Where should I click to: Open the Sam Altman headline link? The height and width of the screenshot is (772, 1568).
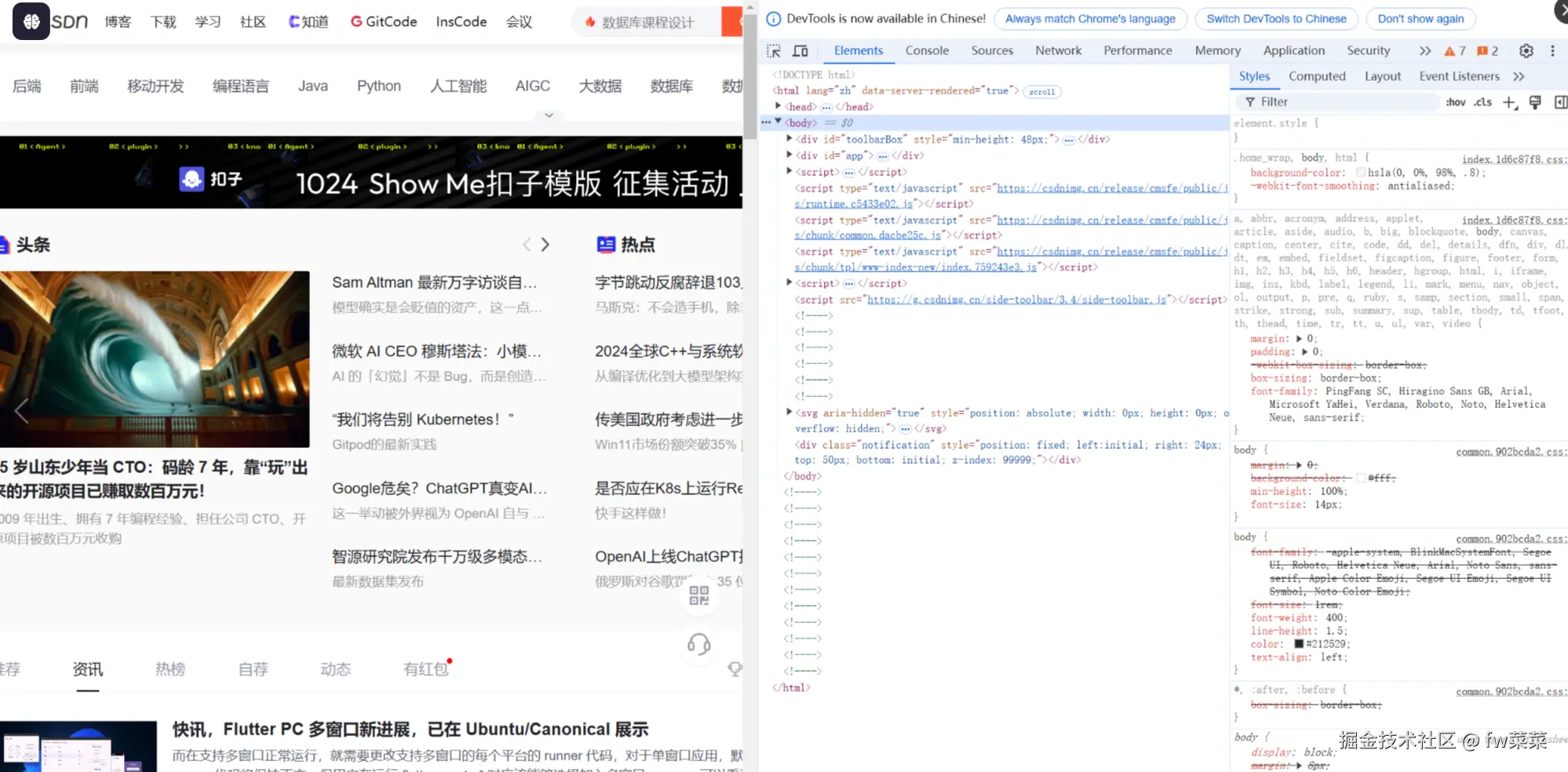click(x=435, y=282)
